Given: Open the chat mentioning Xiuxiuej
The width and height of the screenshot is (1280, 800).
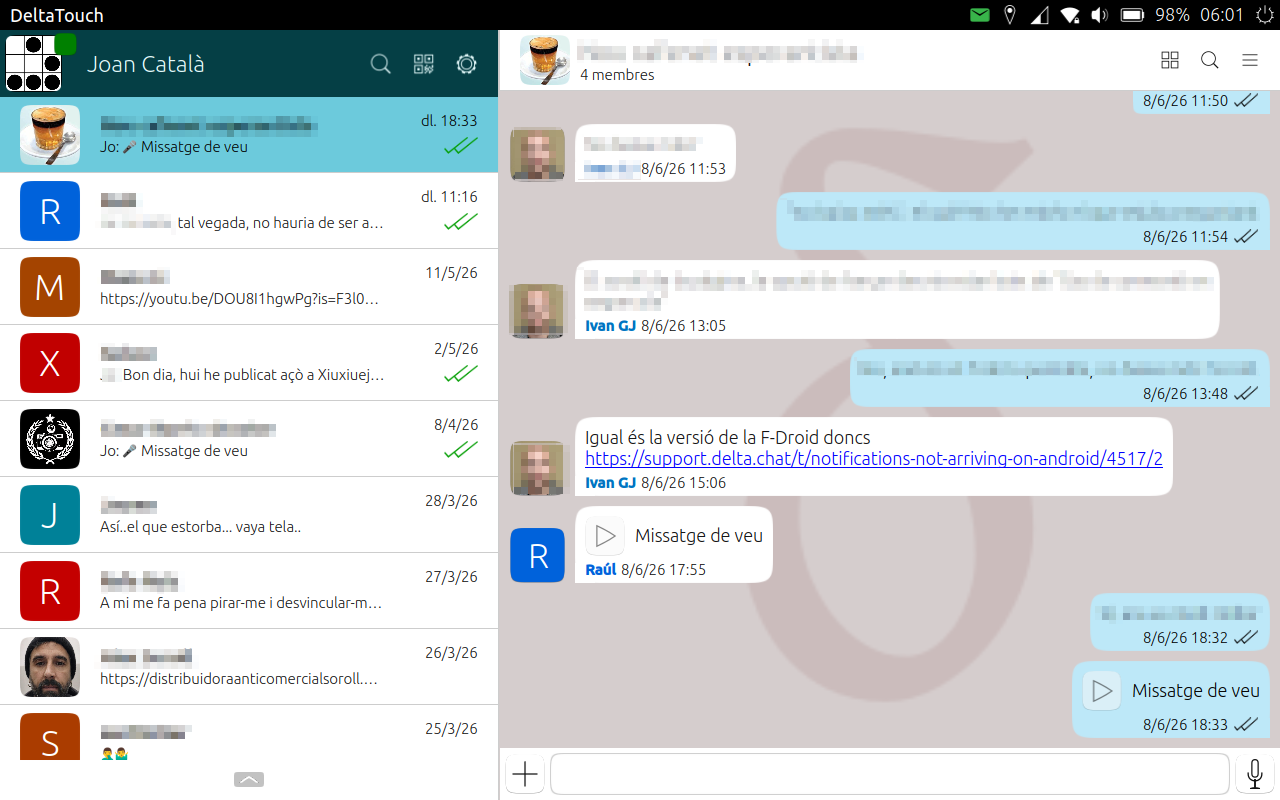Looking at the screenshot, I should click(x=249, y=363).
